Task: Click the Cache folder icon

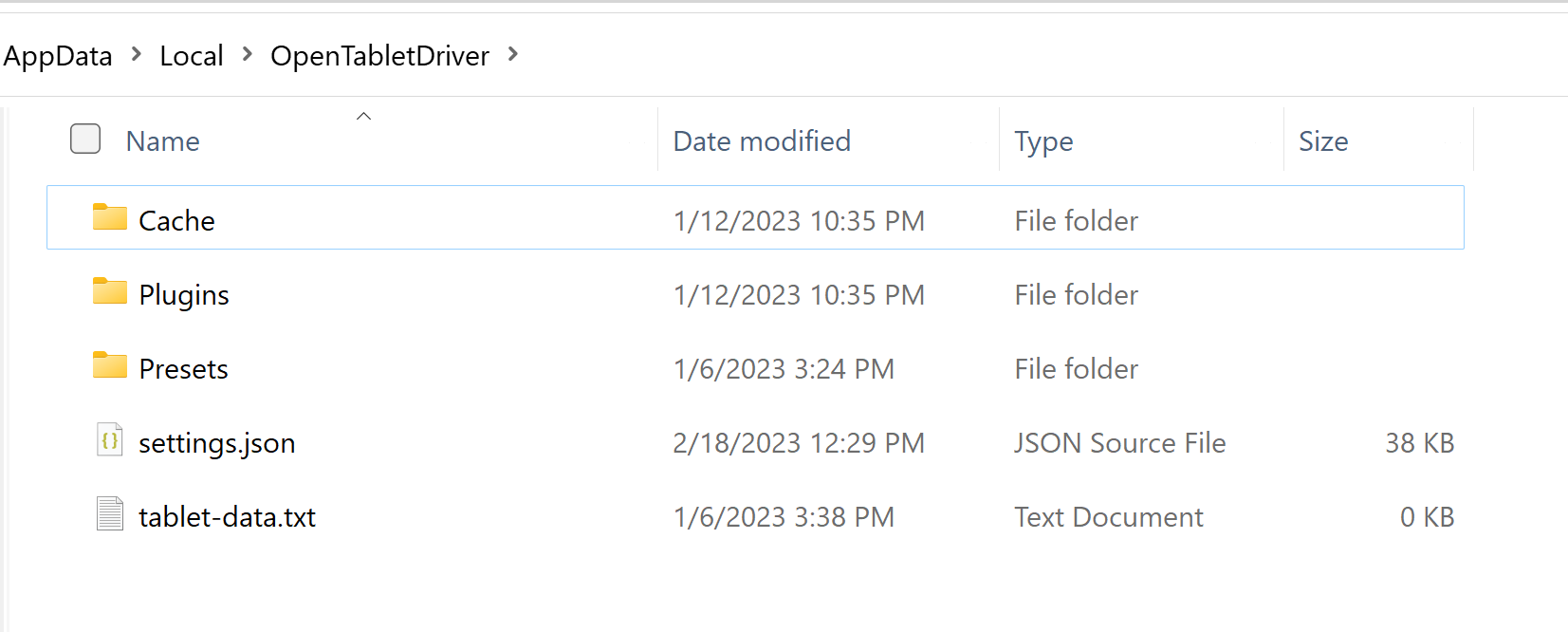Action: 110,218
